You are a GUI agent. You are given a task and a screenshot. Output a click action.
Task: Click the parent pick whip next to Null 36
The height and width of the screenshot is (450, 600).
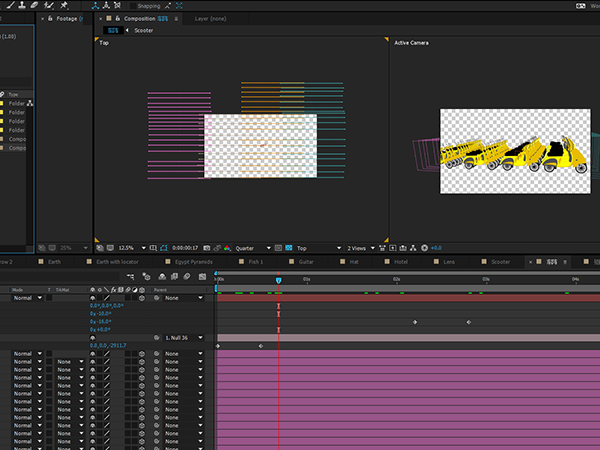pos(157,338)
